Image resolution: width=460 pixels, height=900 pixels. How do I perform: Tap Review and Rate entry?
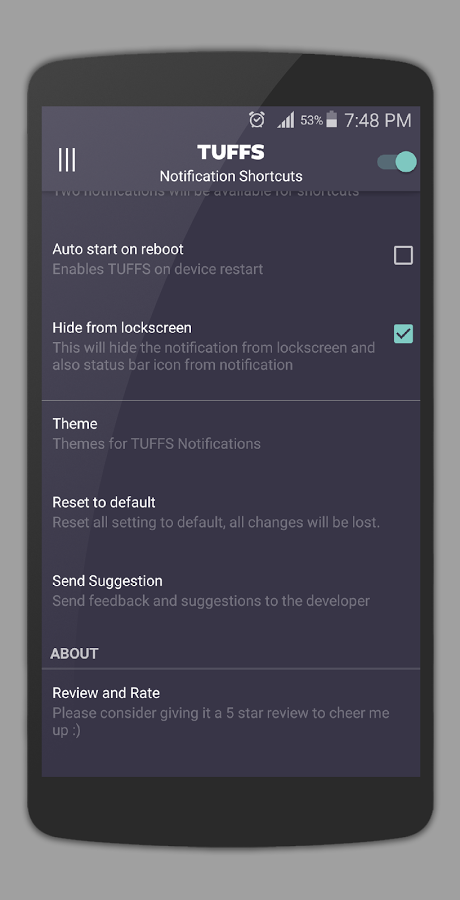(231, 712)
